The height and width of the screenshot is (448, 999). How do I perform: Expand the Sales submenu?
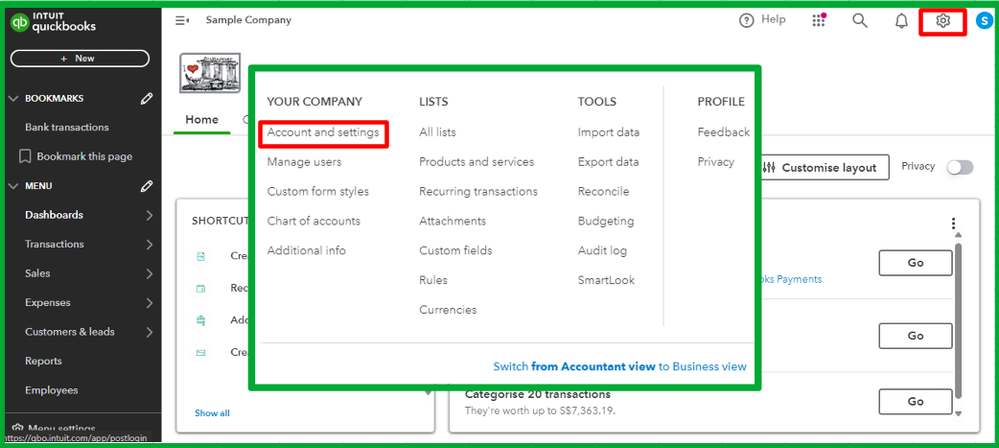[149, 273]
